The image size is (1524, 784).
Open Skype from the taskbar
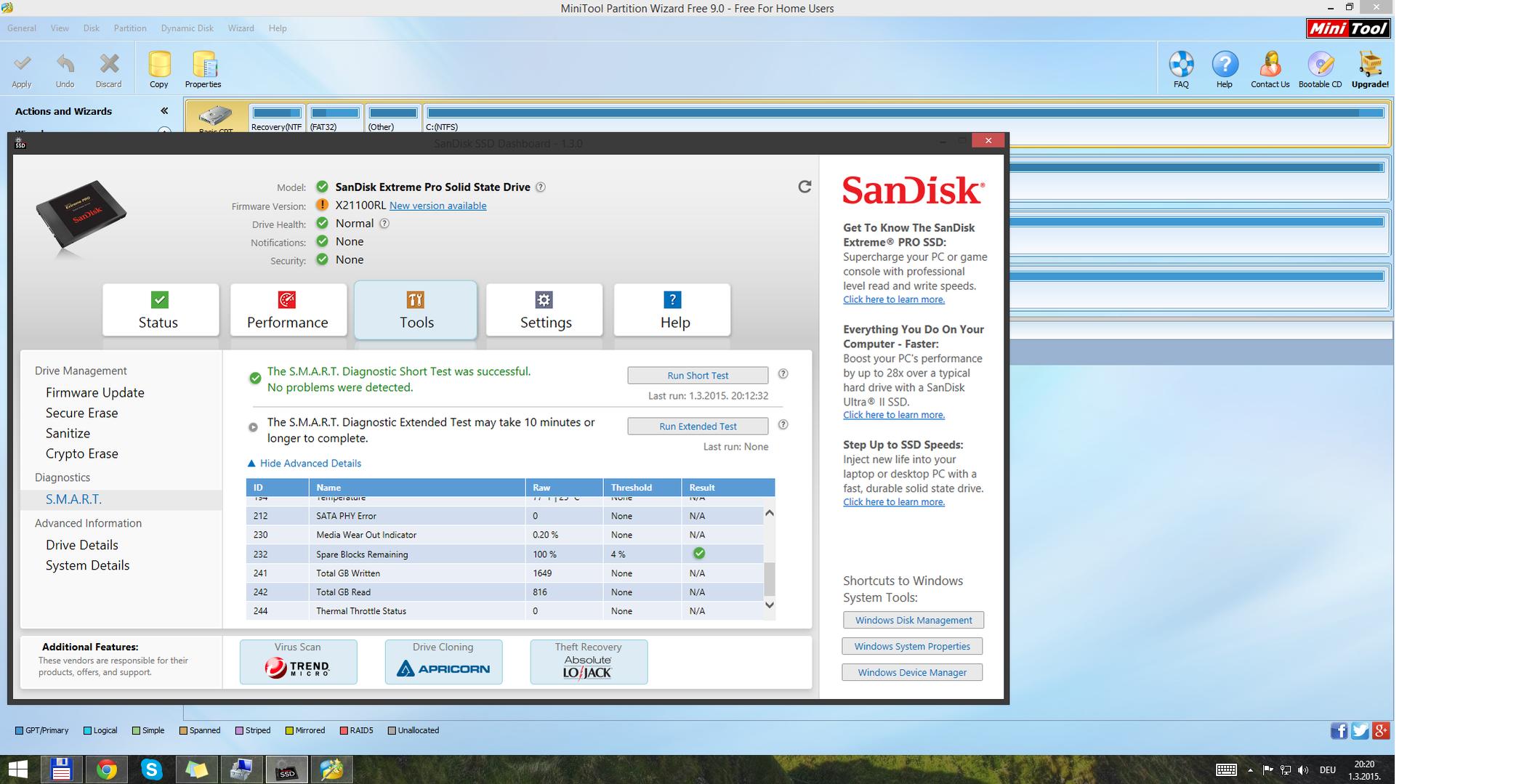(x=151, y=769)
